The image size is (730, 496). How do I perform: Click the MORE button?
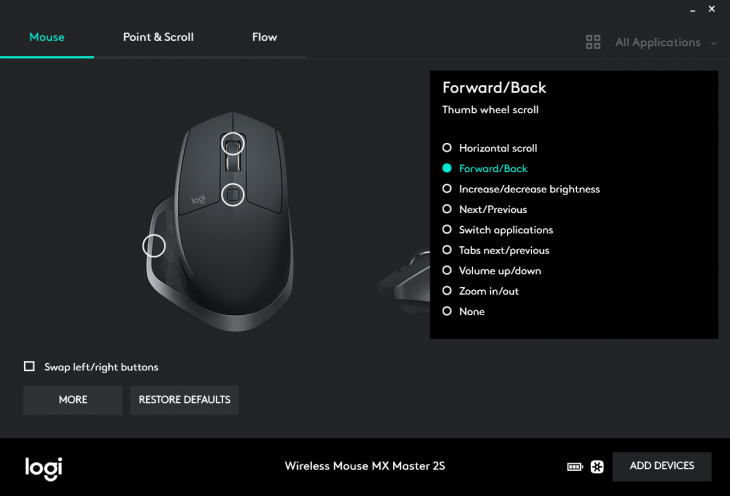(73, 400)
